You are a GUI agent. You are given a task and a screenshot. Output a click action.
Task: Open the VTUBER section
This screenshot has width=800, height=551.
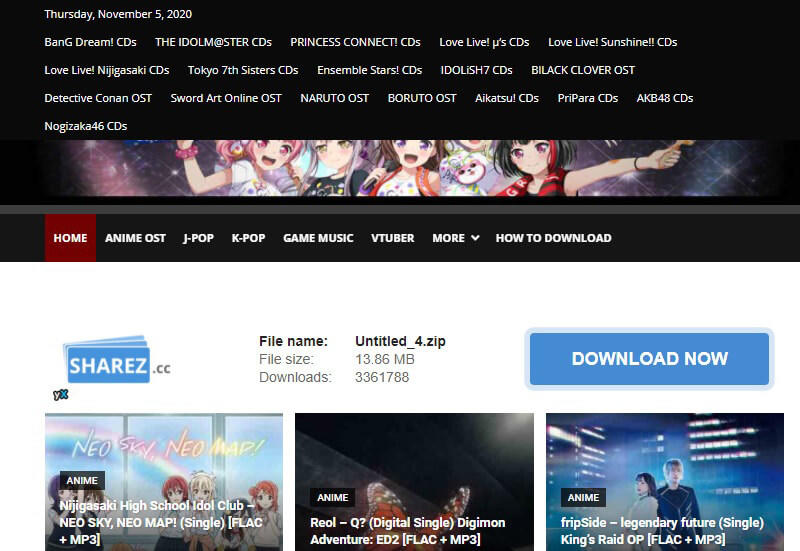pos(393,238)
